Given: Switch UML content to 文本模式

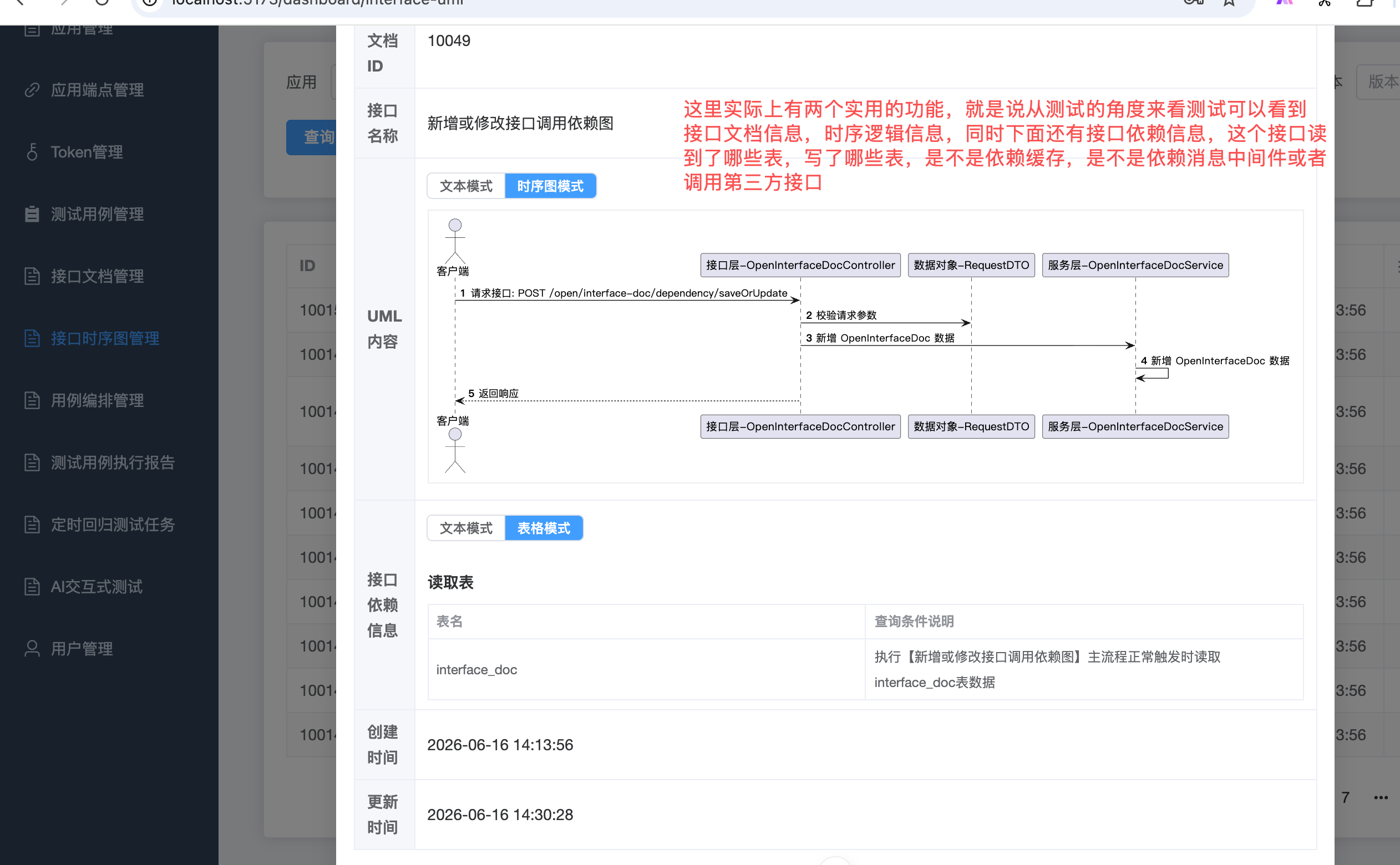Looking at the screenshot, I should [x=466, y=186].
